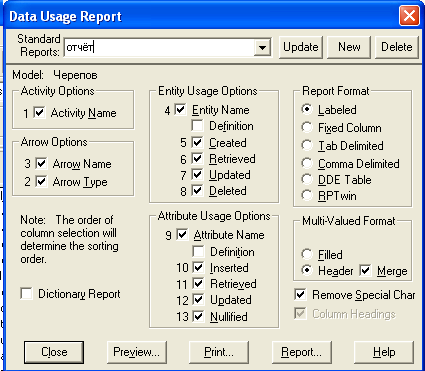Choose the Tab Delimited format

(x=307, y=145)
